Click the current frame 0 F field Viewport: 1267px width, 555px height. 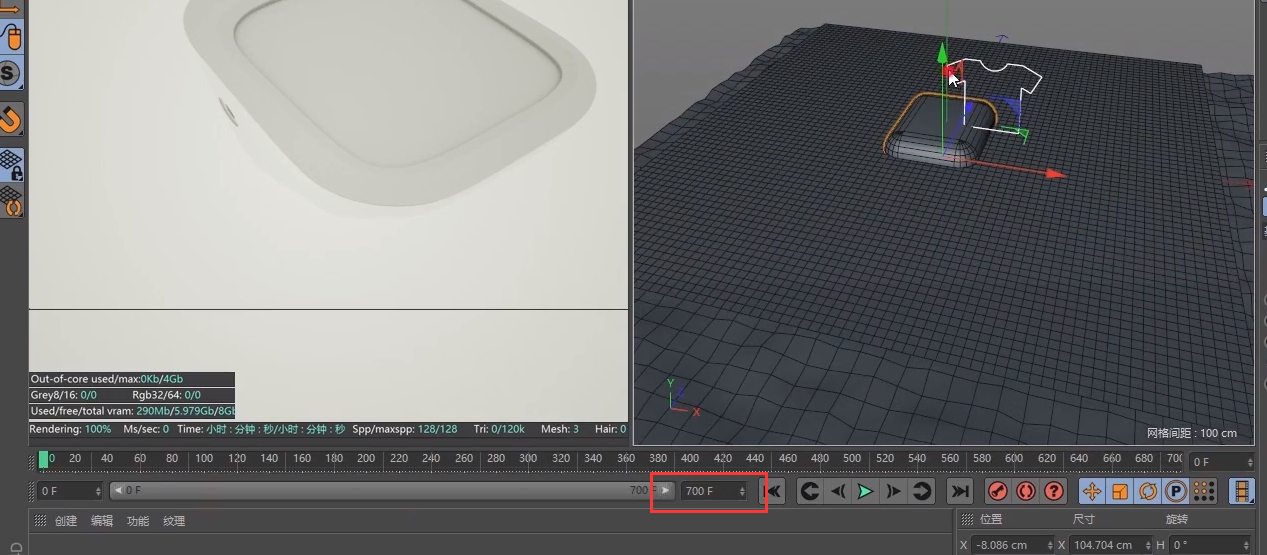pos(1221,462)
